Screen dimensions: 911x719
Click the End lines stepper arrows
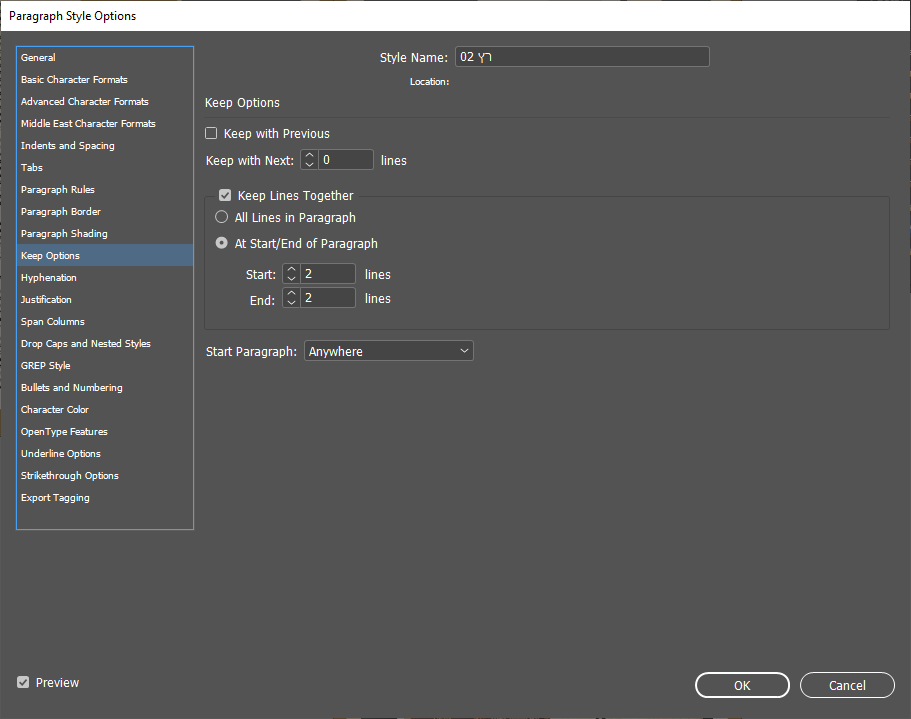pos(292,298)
